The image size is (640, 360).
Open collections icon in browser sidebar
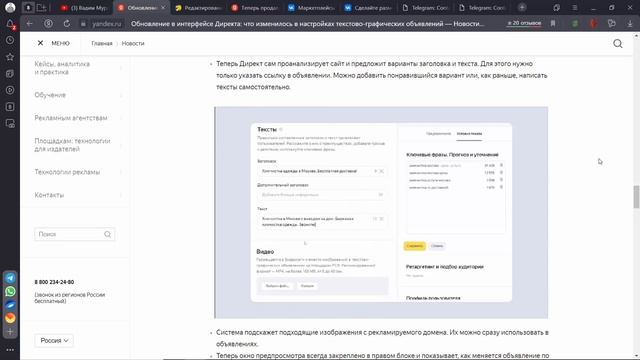tap(10, 73)
